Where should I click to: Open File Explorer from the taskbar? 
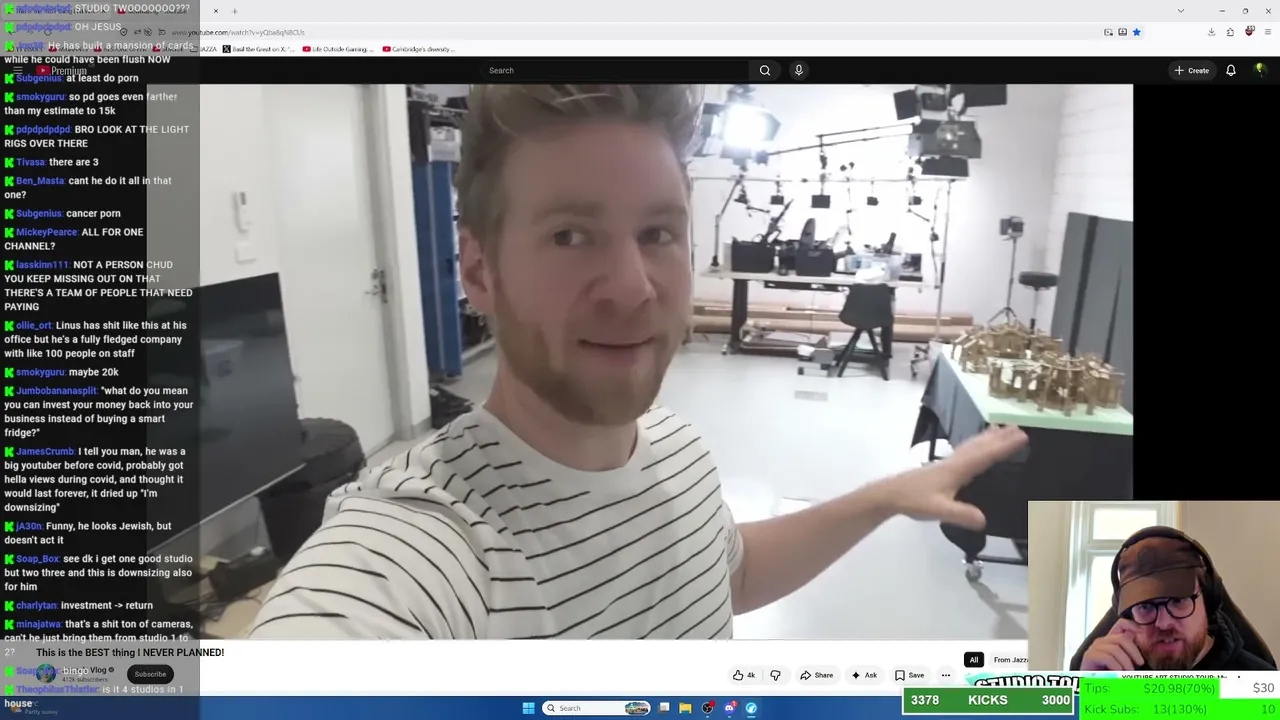coord(685,708)
